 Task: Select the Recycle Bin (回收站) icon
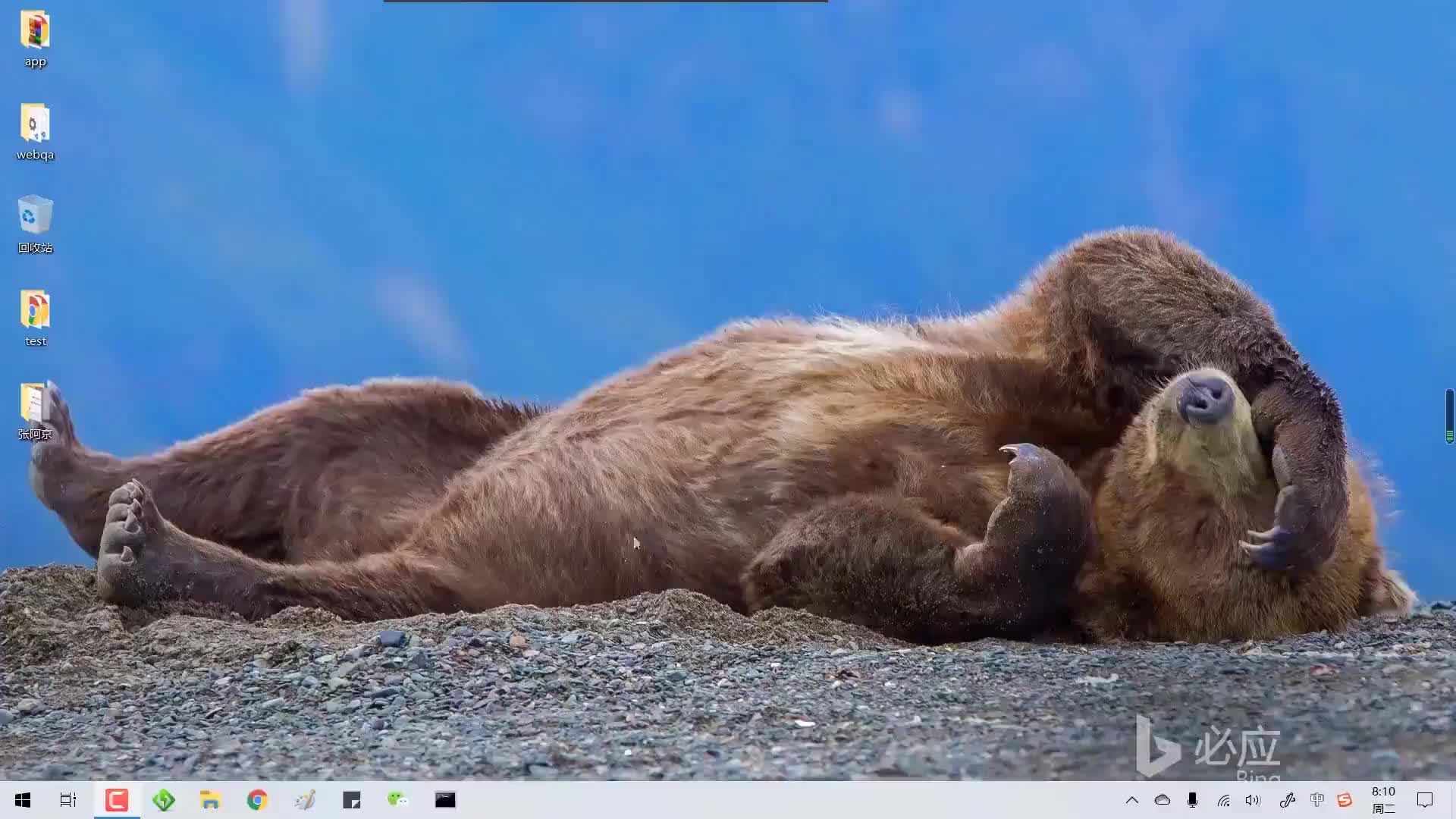[35, 224]
